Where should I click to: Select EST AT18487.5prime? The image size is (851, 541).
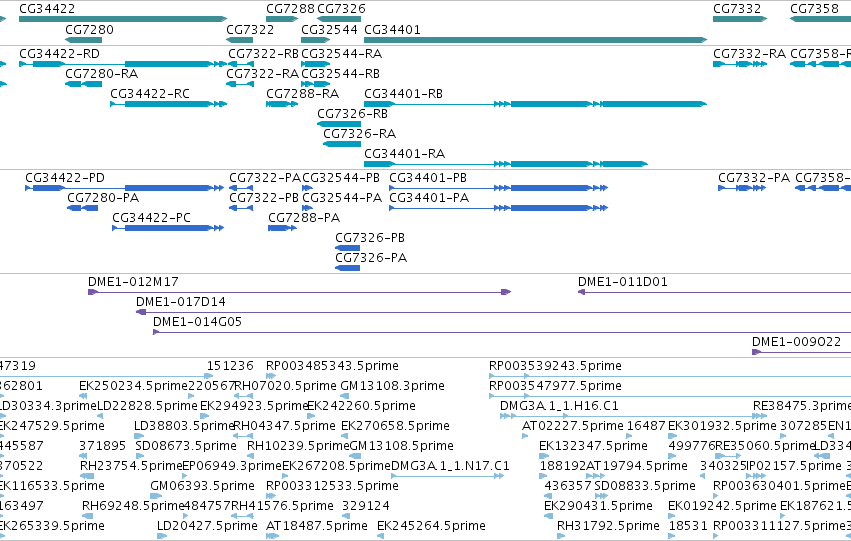[272, 537]
